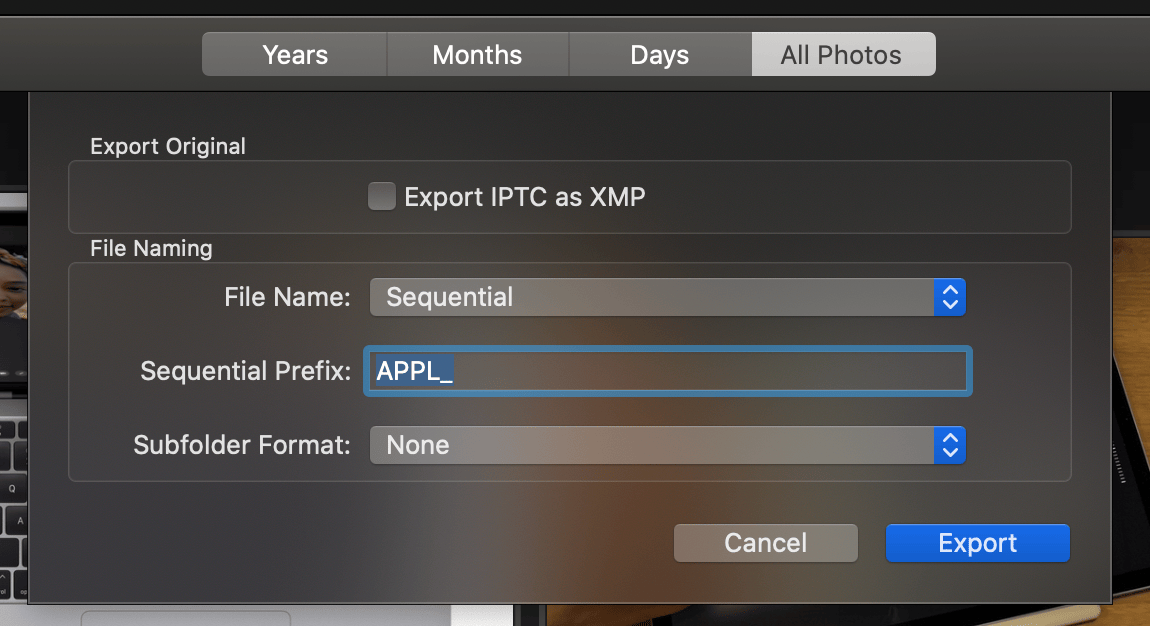Click the blue arrows on Subfolder Format popup

[x=950, y=445]
